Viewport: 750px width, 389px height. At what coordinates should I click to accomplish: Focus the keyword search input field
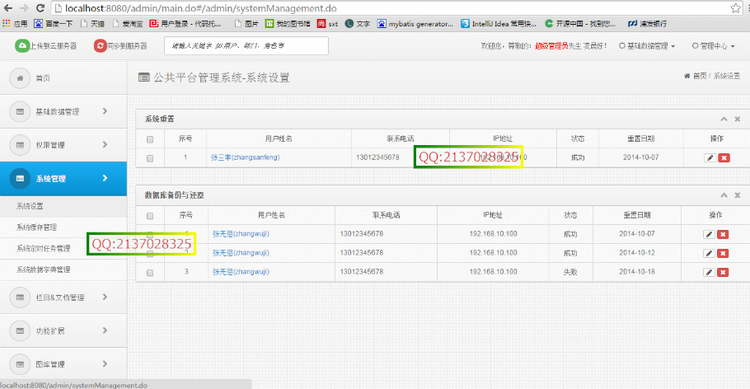coord(246,46)
